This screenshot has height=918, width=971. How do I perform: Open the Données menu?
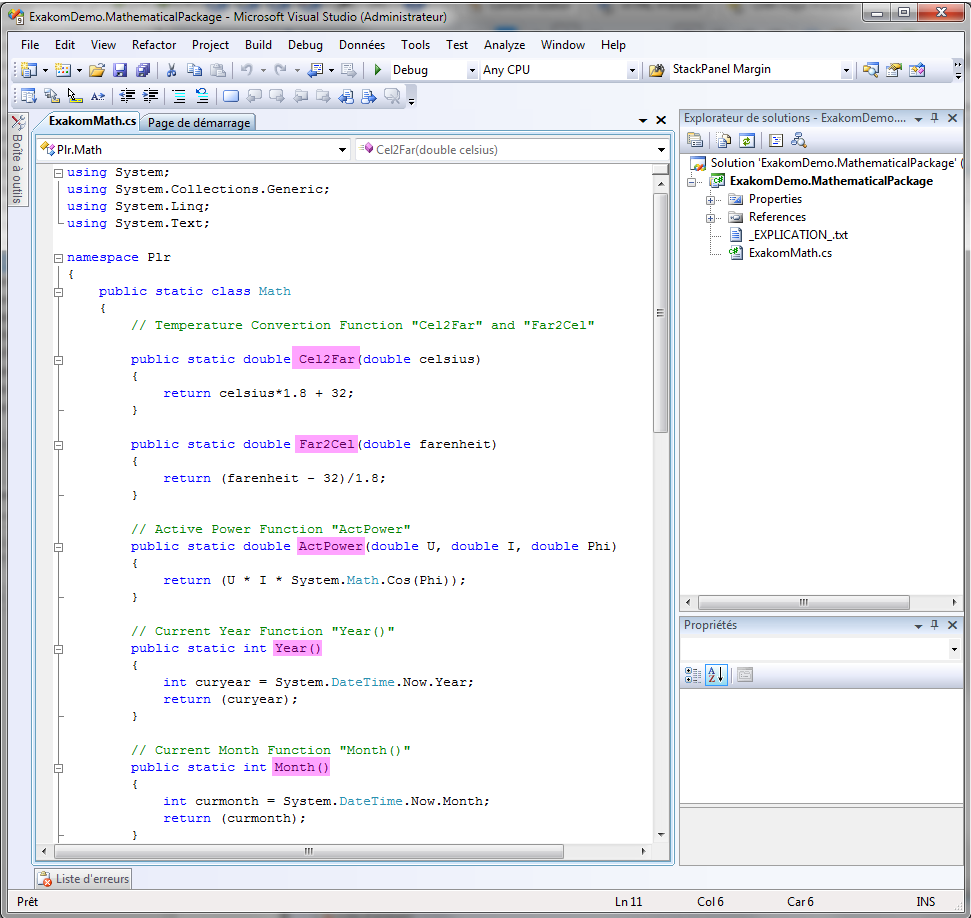pos(362,45)
